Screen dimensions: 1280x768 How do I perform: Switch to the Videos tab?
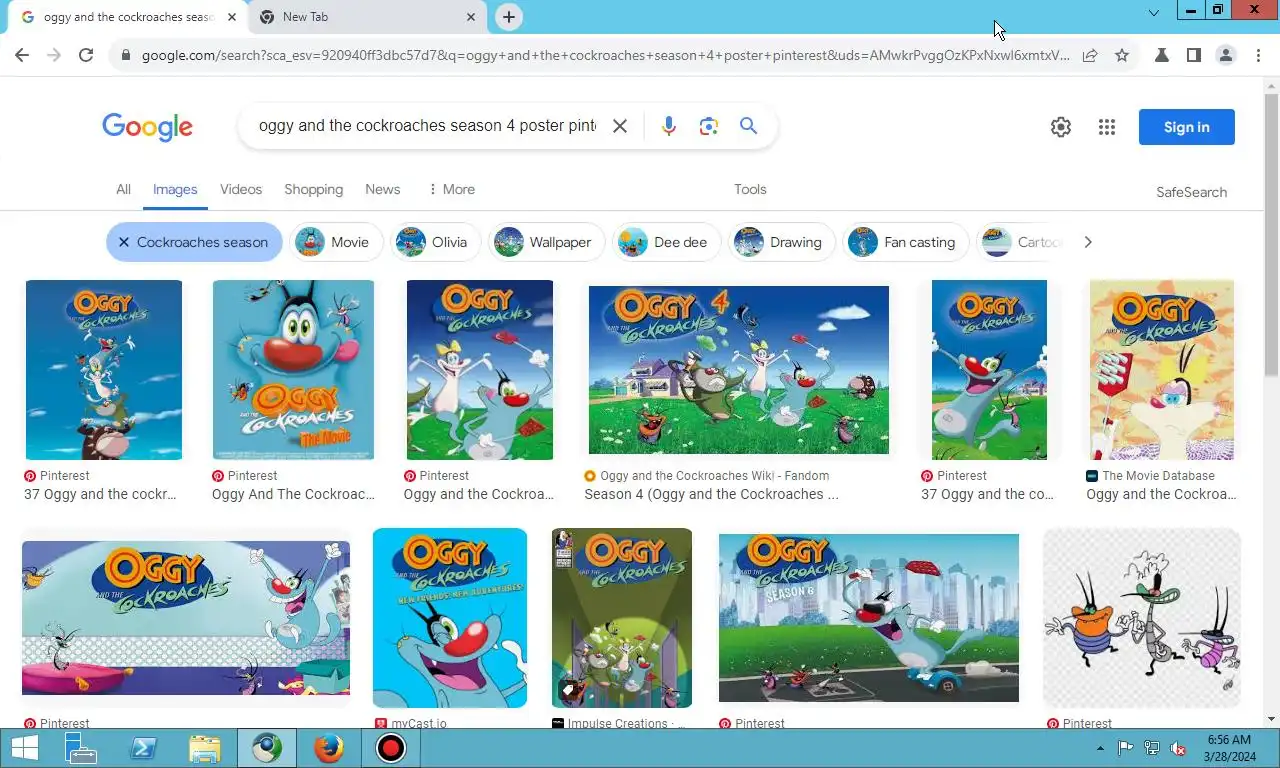pos(241,189)
